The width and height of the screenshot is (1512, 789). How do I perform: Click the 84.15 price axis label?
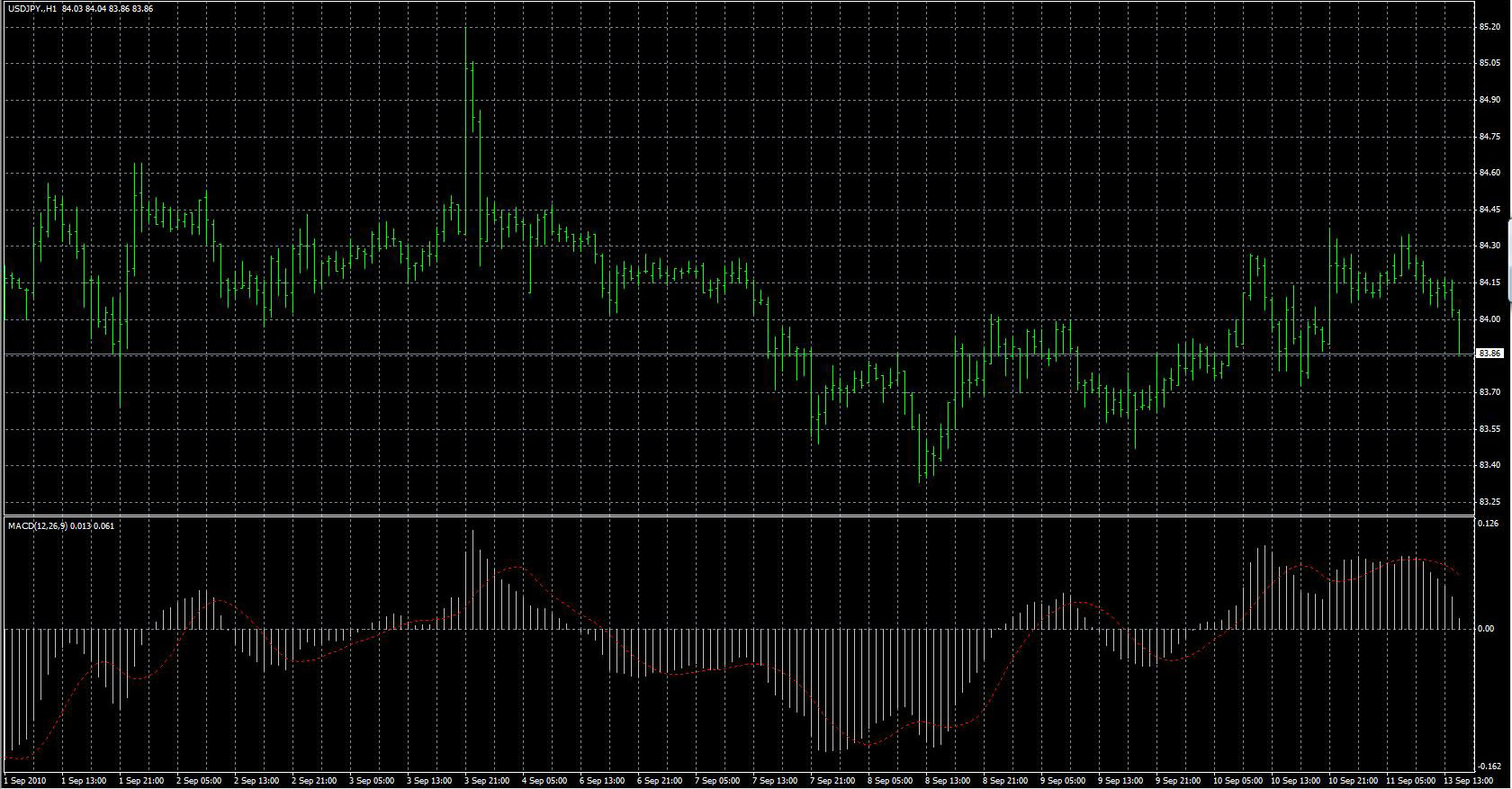[x=1489, y=282]
